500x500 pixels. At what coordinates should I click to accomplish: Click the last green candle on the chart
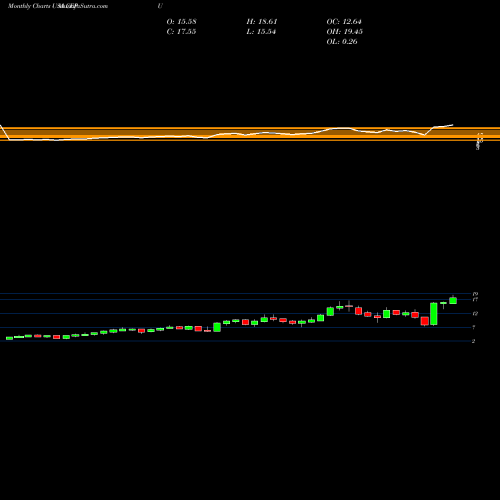pyautogui.click(x=453, y=301)
